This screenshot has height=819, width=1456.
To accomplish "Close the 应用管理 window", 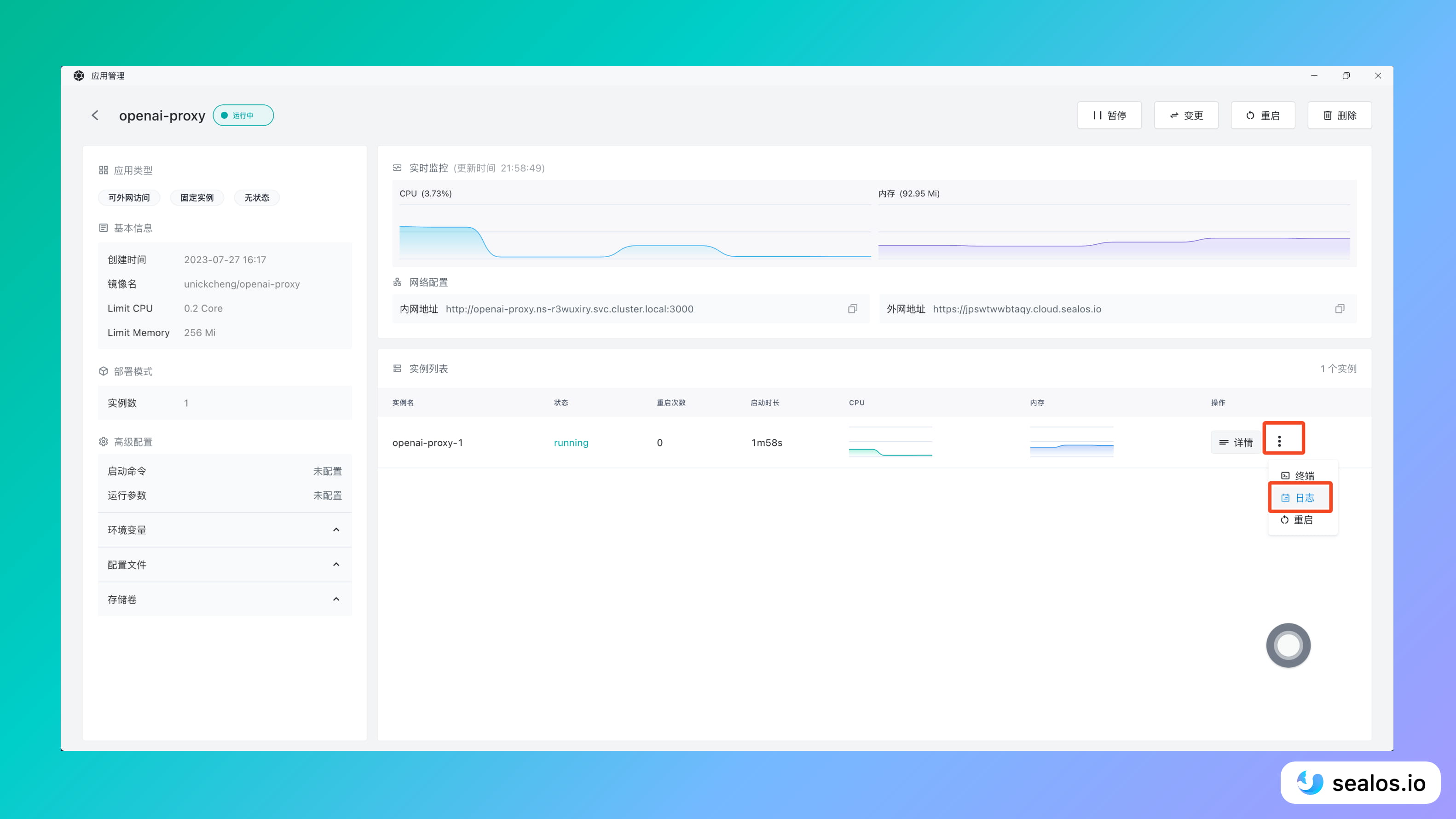I will coord(1378,76).
